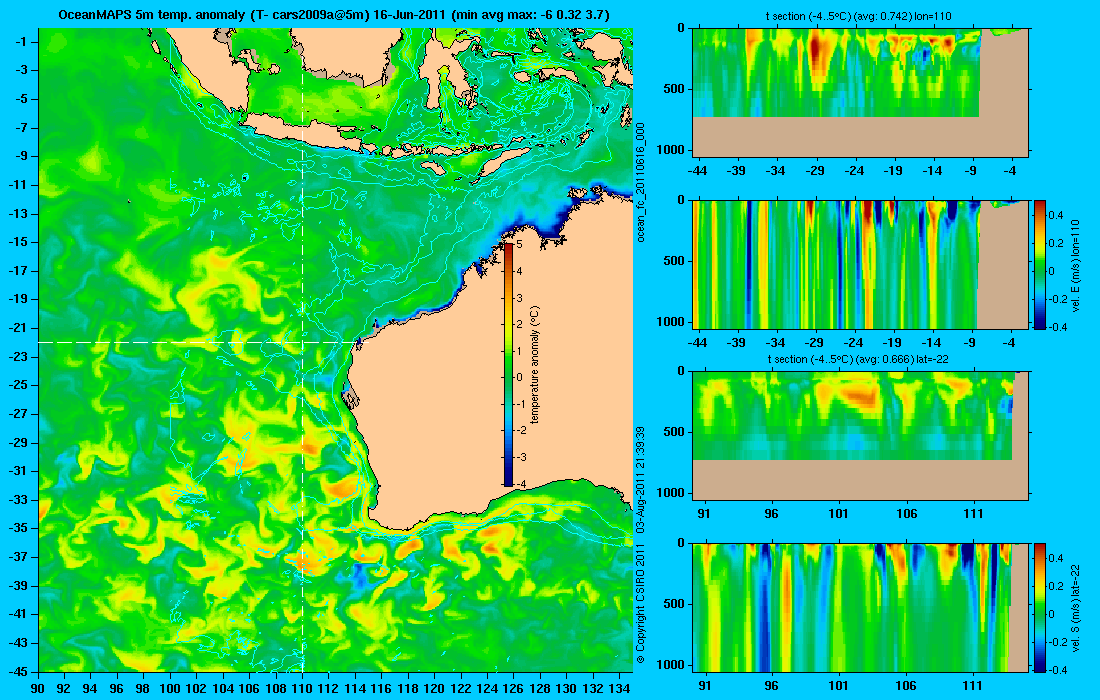This screenshot has width=1100, height=700.
Task: Open the southward velocity section plot lat=-22
Action: pos(860,607)
